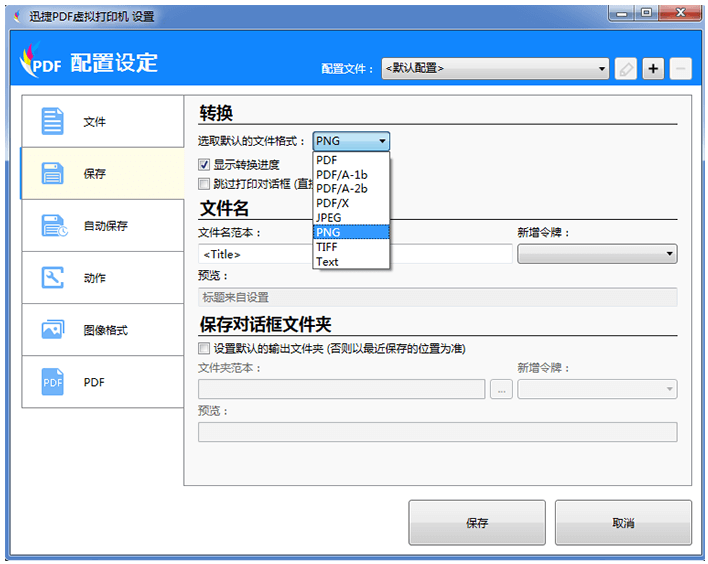
Task: Click the 保存 floppy disk sidebar icon
Action: 53,173
